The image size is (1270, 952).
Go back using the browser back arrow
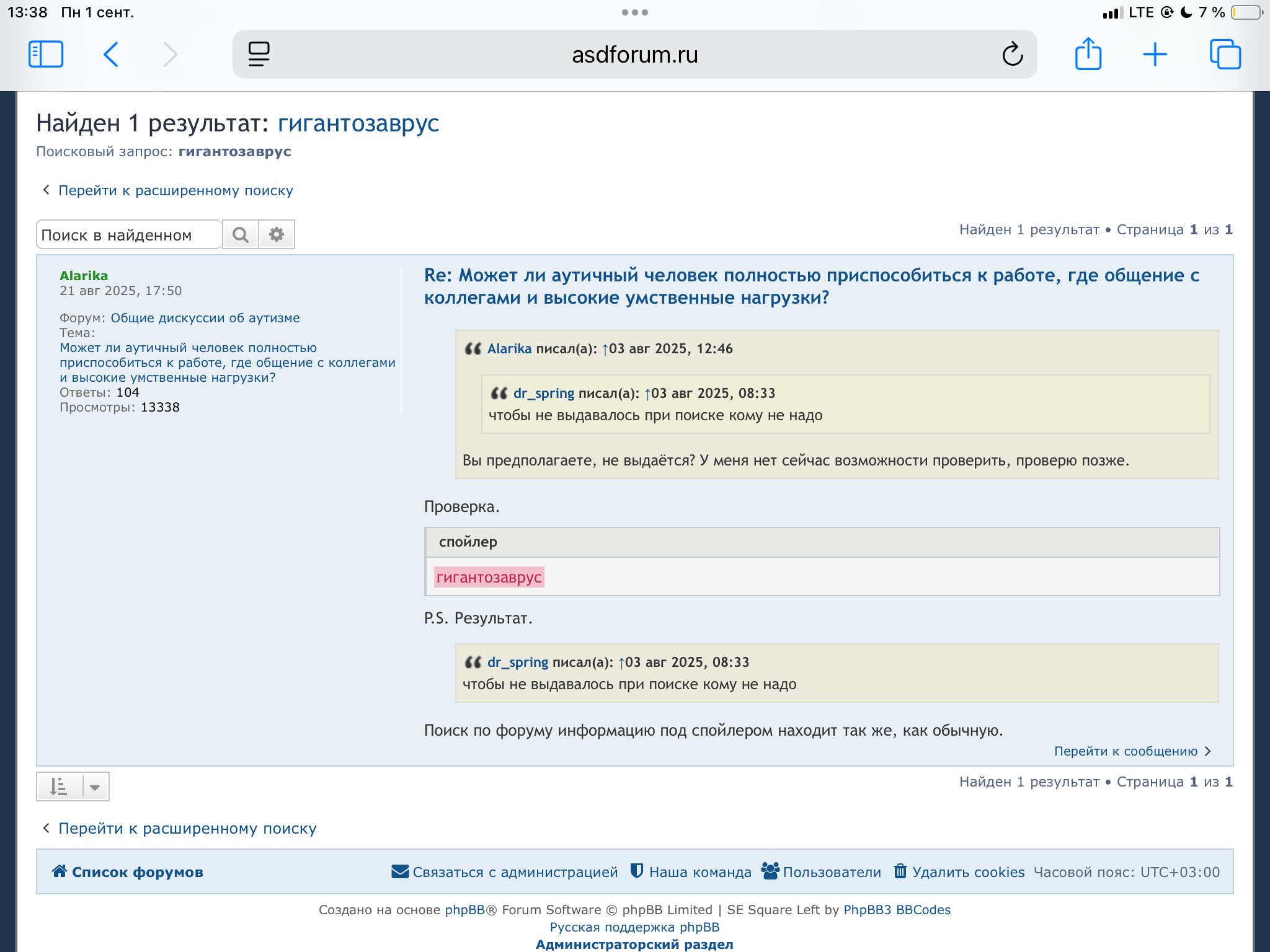[x=111, y=55]
